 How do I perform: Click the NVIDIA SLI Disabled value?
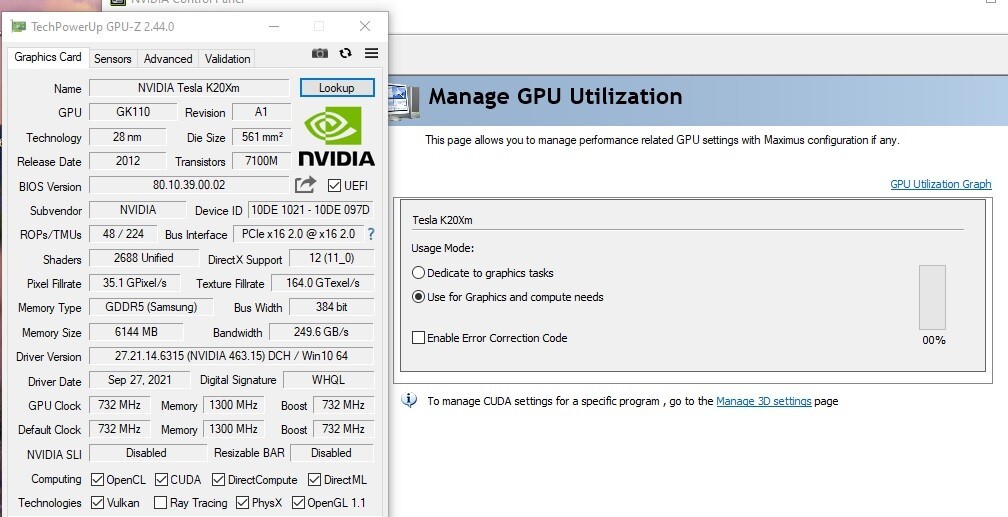(148, 453)
